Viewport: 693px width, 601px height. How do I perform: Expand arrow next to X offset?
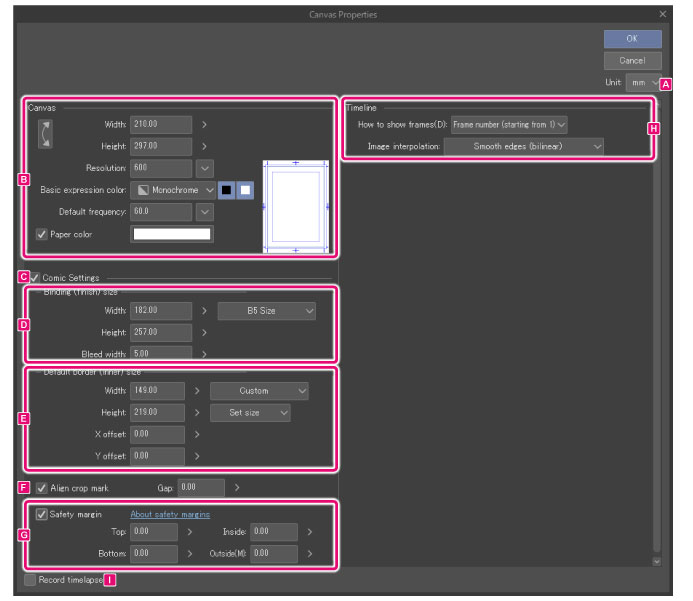pyautogui.click(x=197, y=434)
